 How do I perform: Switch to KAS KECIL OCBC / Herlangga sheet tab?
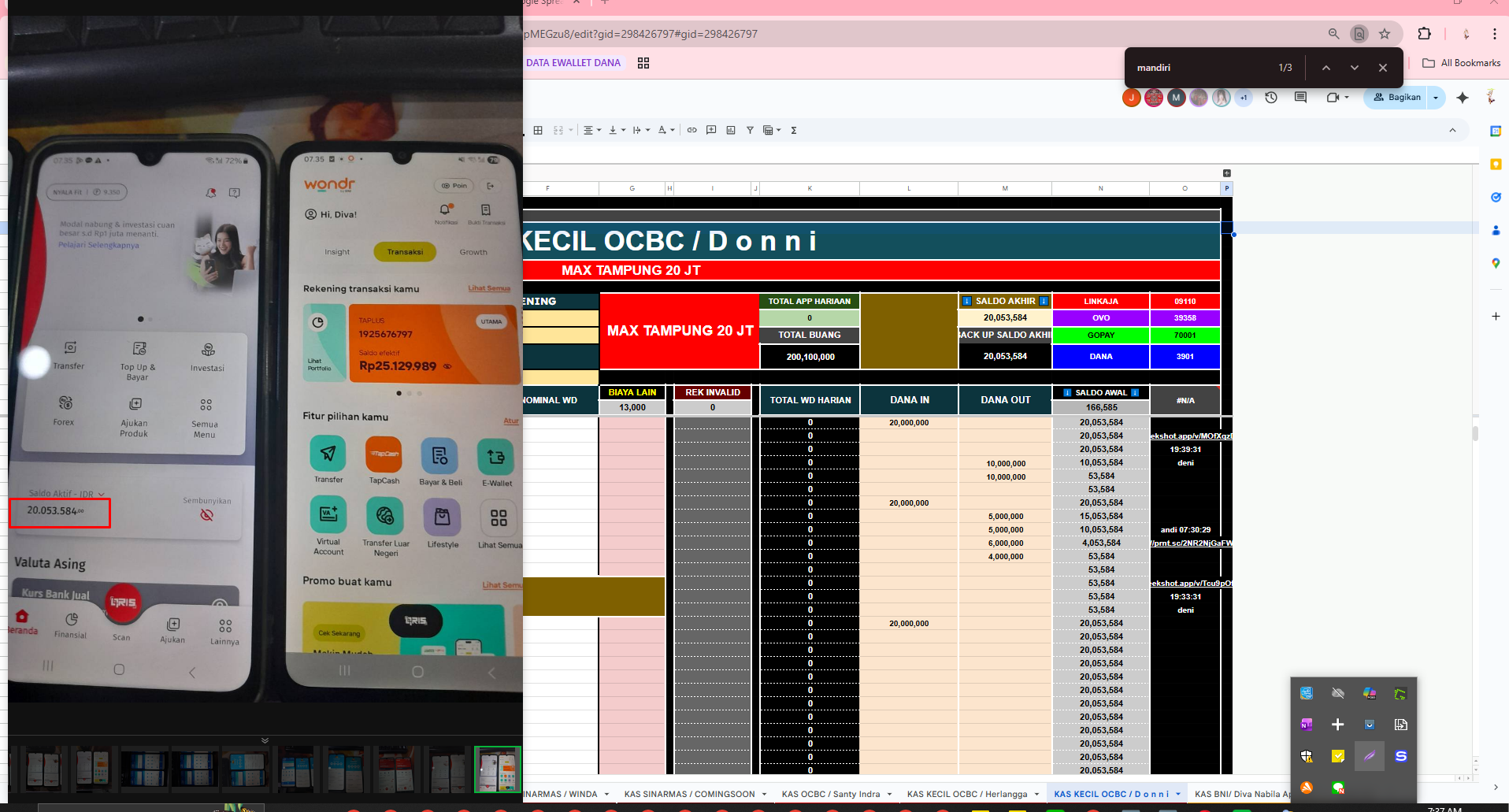click(x=966, y=794)
